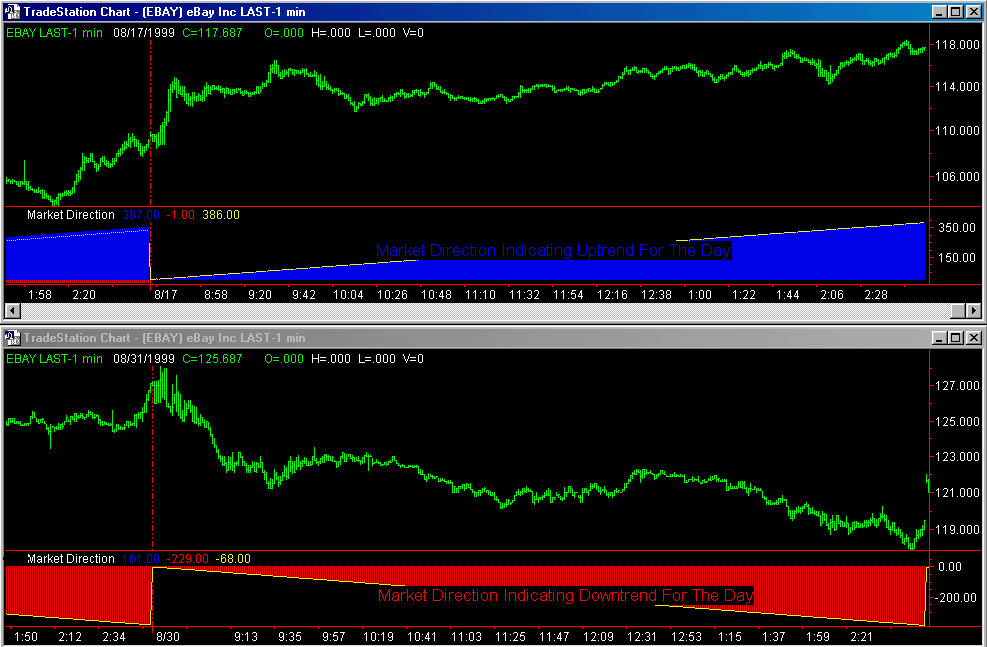The height and width of the screenshot is (647, 987).
Task: Click the bottom chart window's TradeStation title icon
Action: point(12,338)
